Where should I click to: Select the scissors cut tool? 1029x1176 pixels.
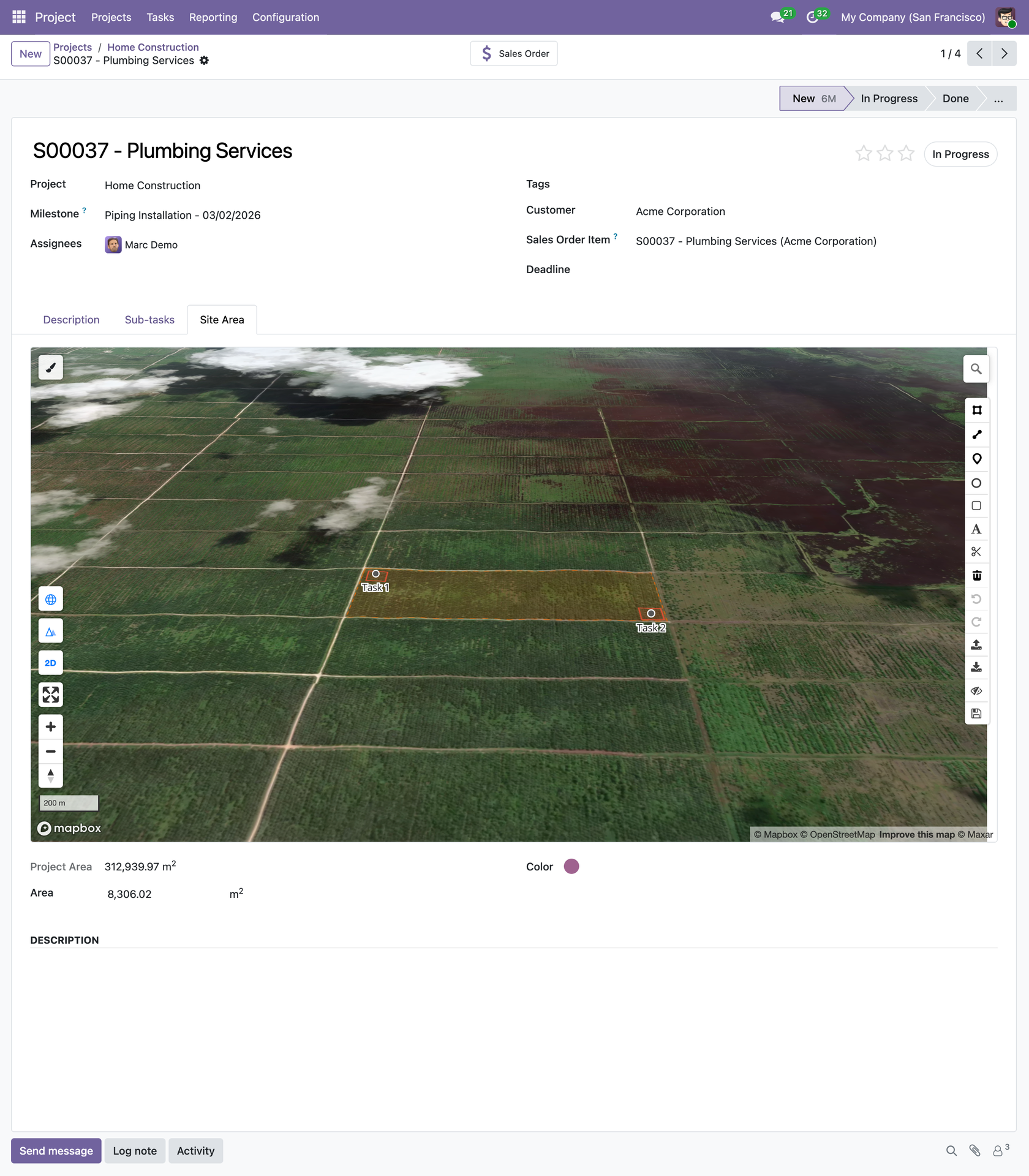(x=977, y=552)
